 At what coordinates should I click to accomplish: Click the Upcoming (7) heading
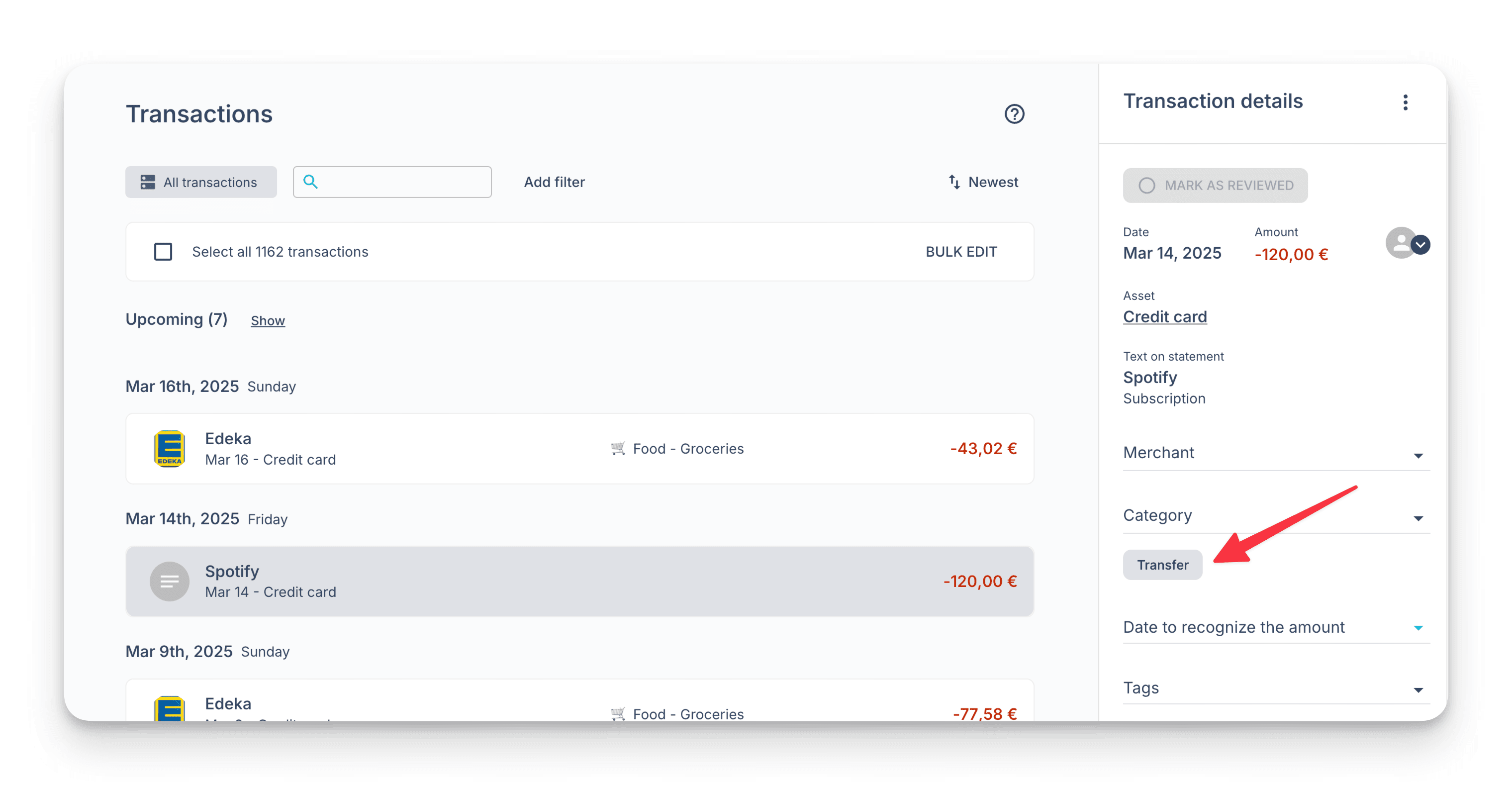coord(176,319)
